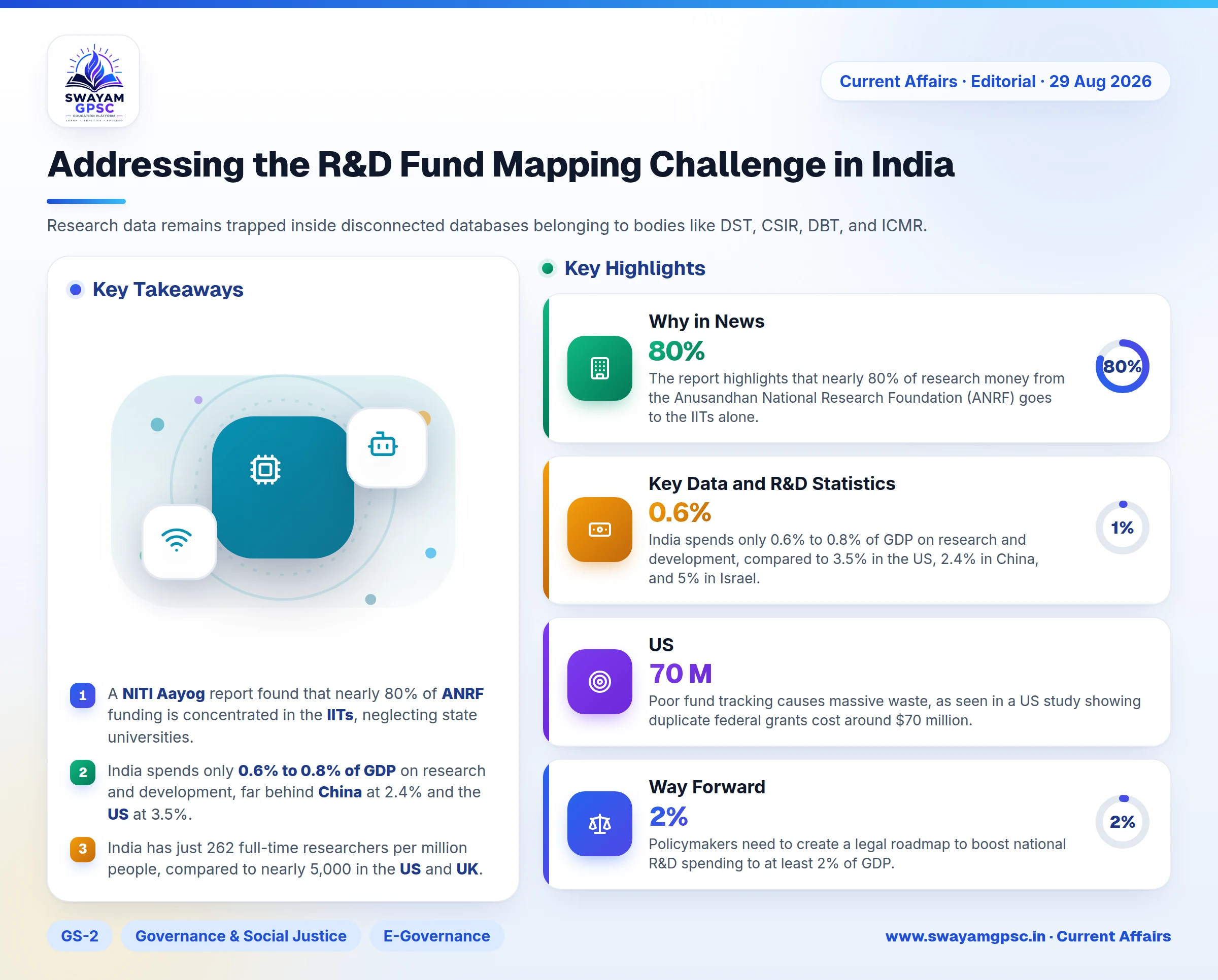The width and height of the screenshot is (1218, 980).
Task: Click the large blue 2% figure
Action: coord(668,816)
